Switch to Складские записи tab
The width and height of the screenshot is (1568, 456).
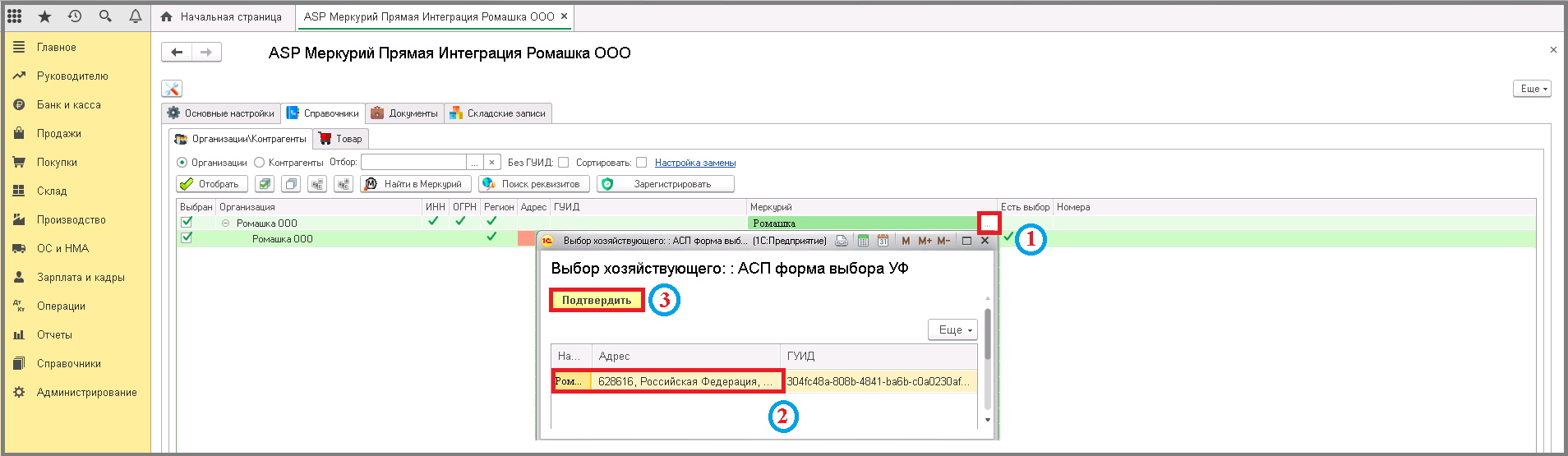[498, 113]
